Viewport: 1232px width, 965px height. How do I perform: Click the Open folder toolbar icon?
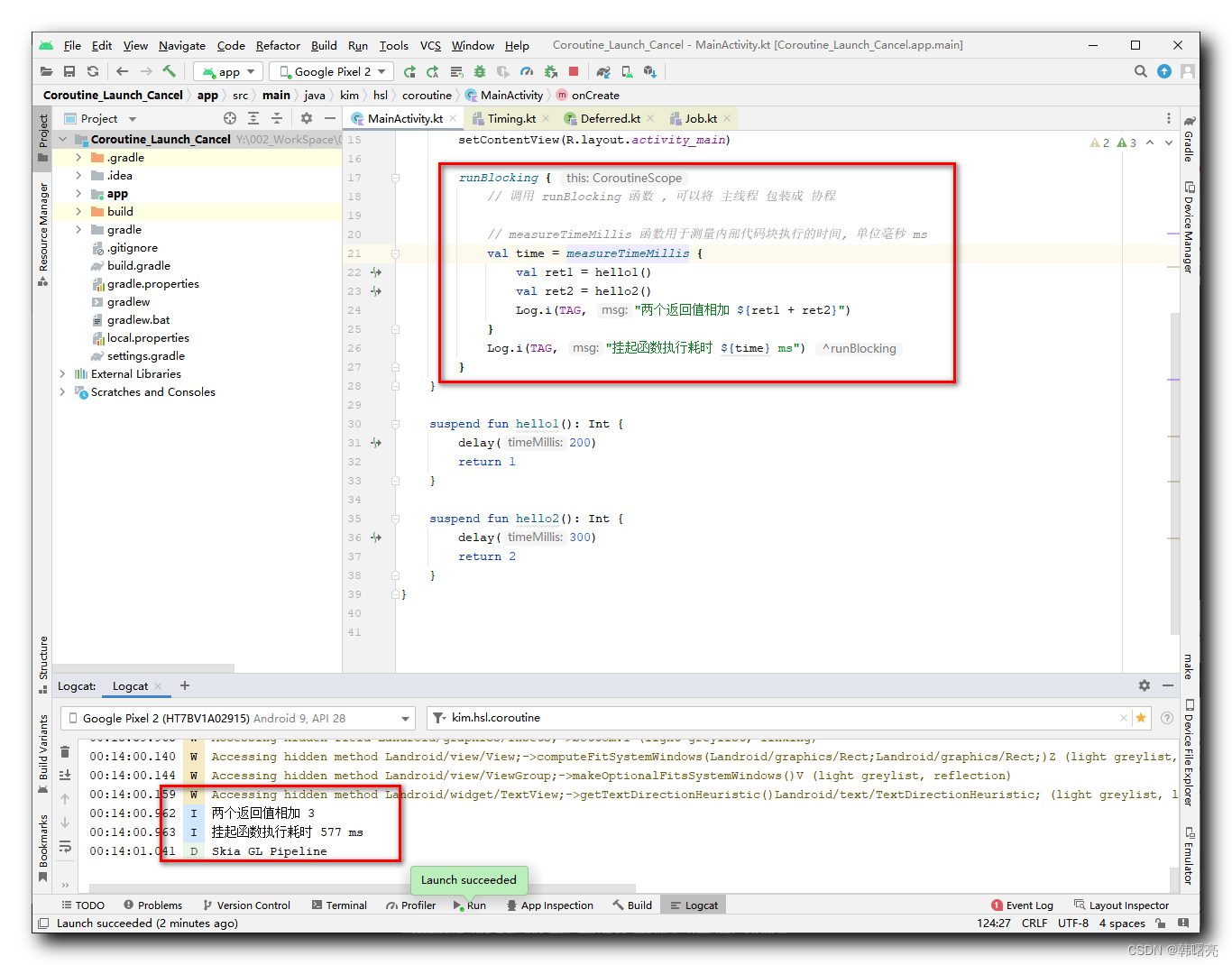(x=47, y=71)
